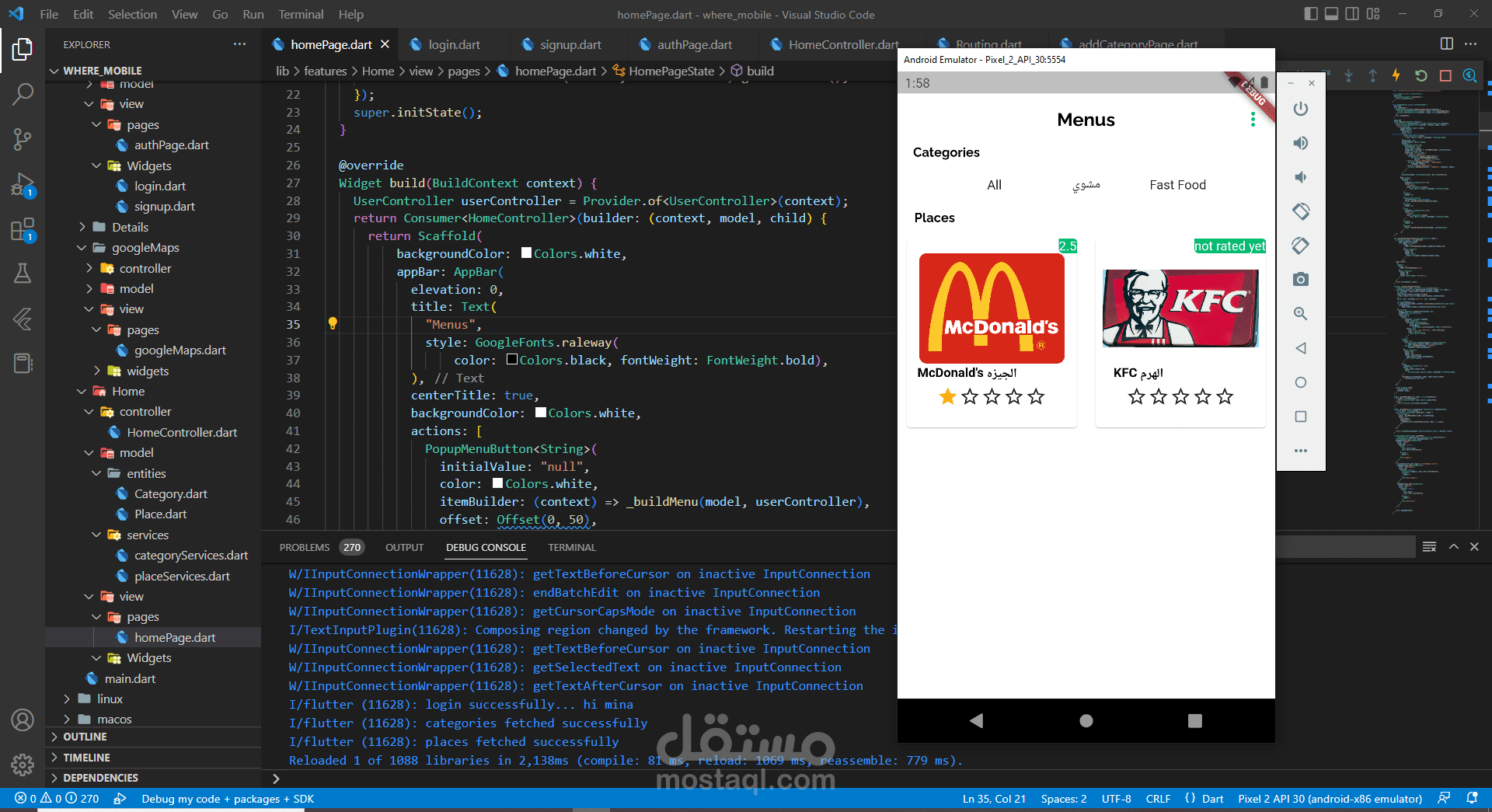This screenshot has height=812, width=1492.
Task: Expand the TIMELINE section
Action: pyautogui.click(x=86, y=758)
